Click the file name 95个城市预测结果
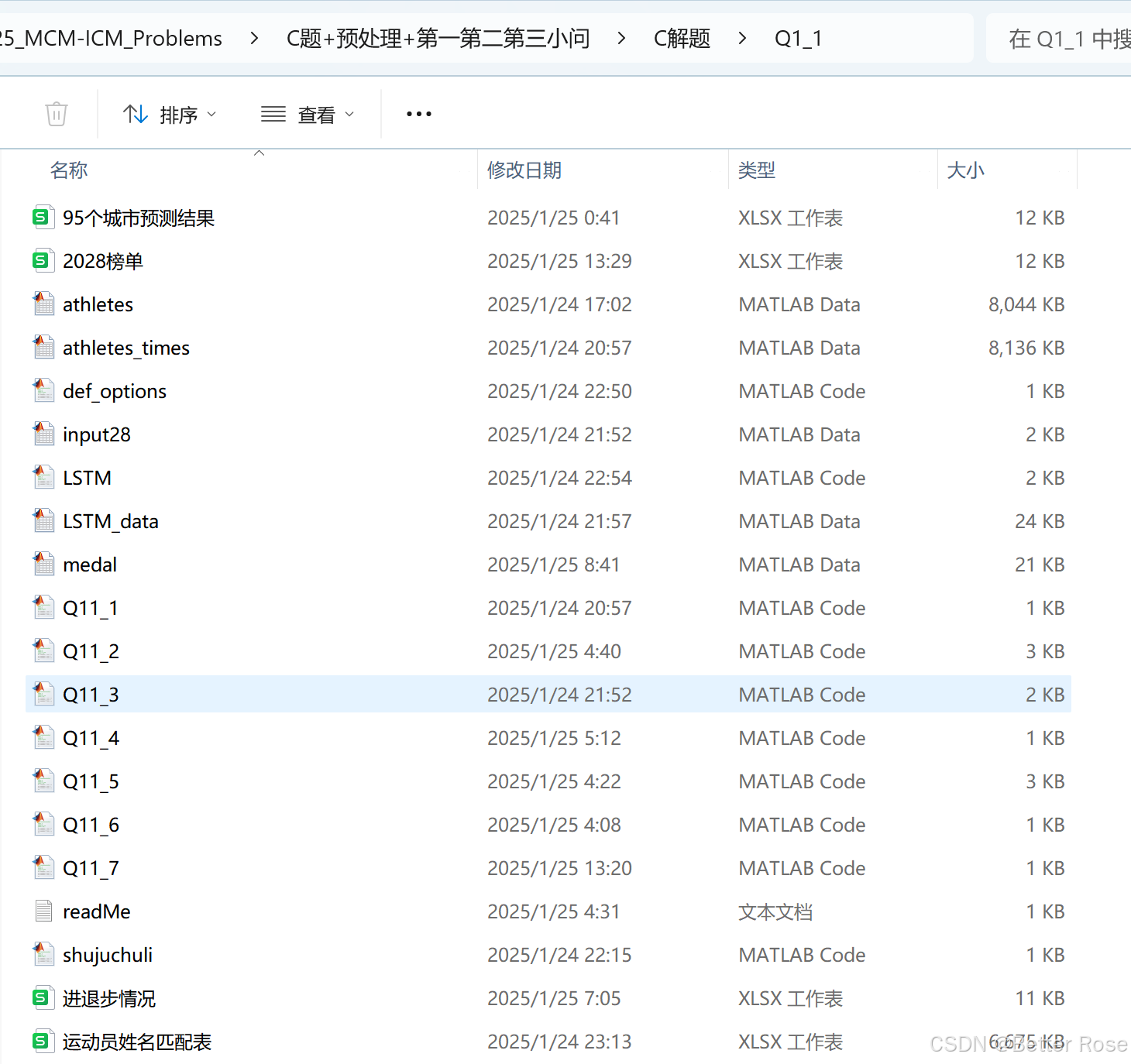 (139, 218)
